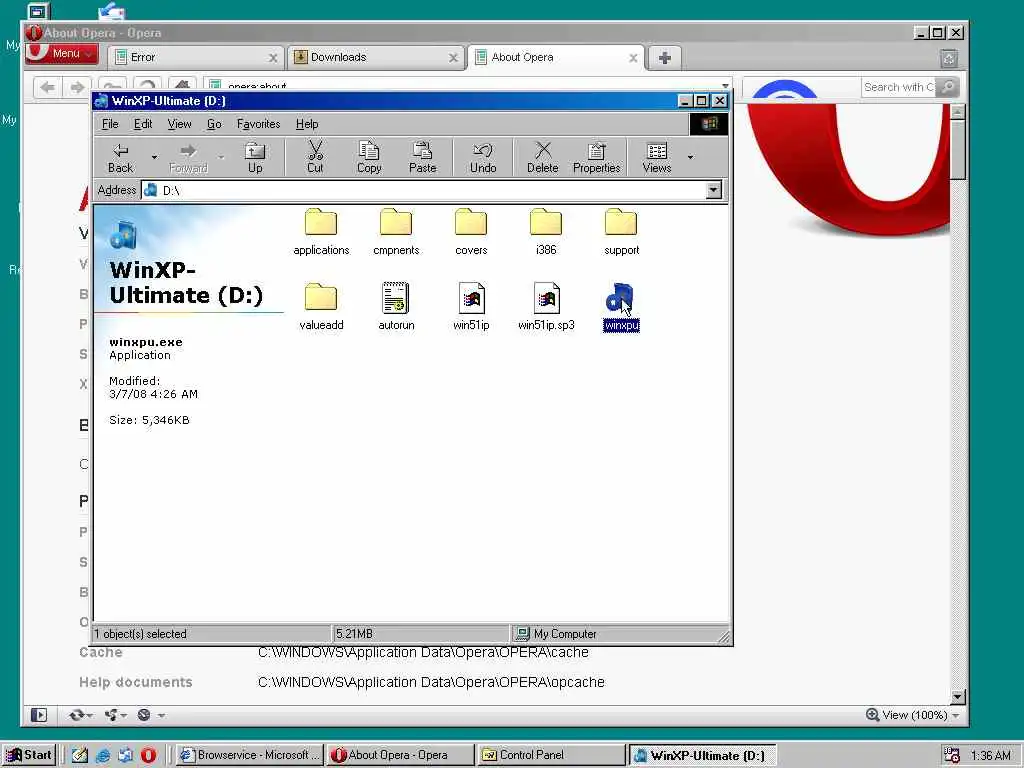
Task: Select the win51ip file
Action: 471,307
